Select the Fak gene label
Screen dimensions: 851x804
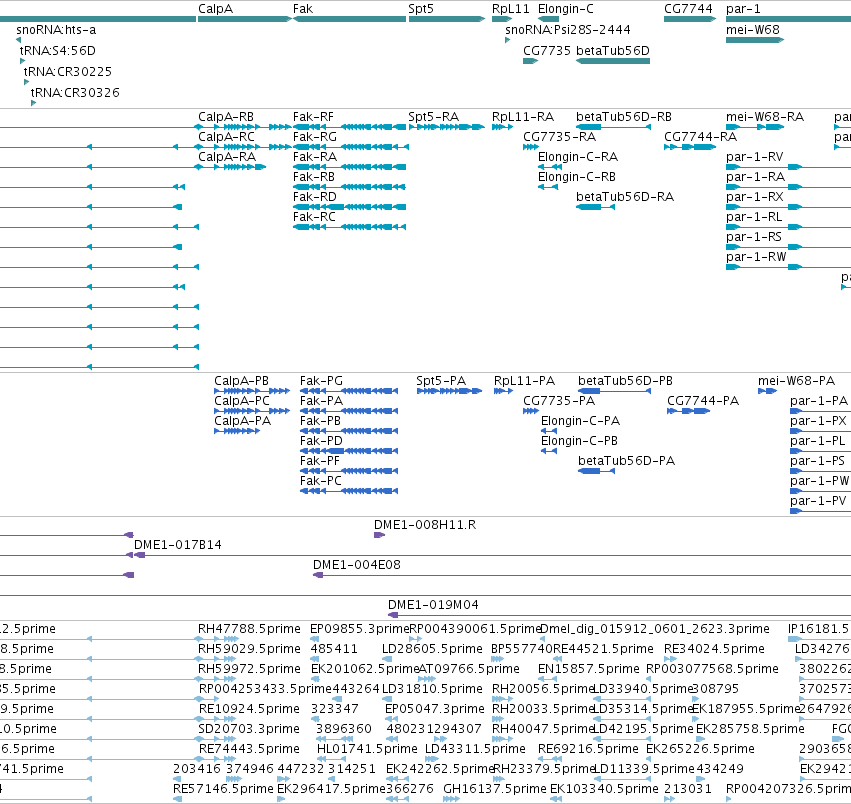click(303, 9)
